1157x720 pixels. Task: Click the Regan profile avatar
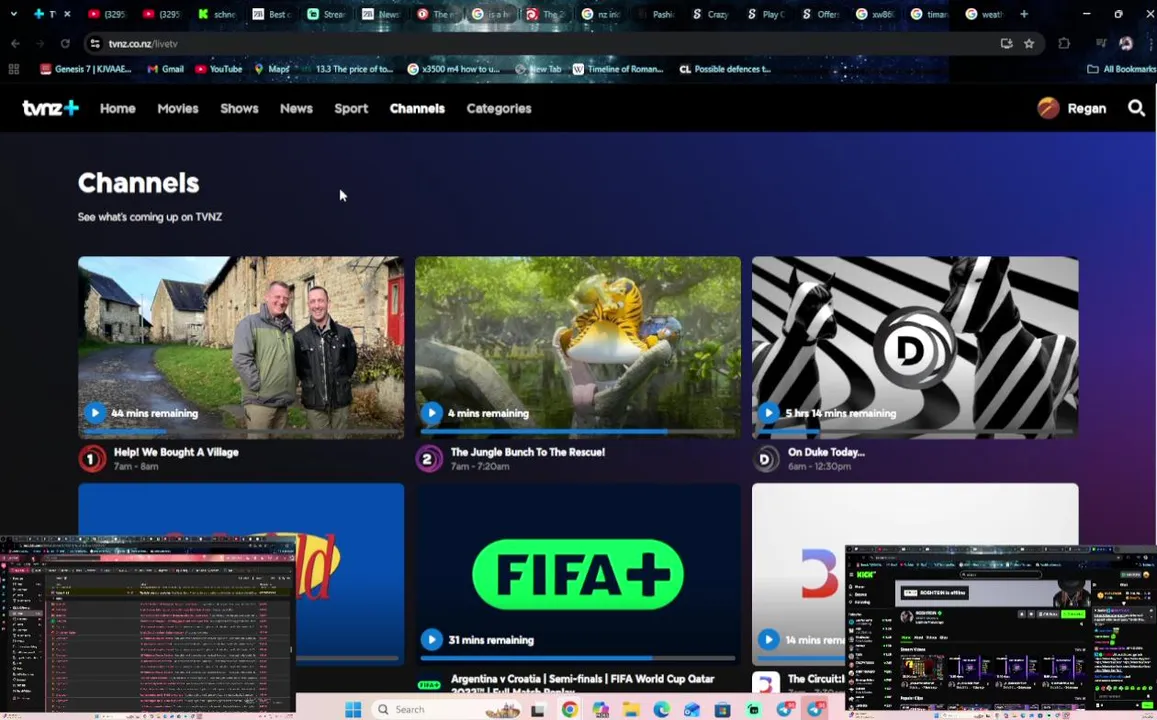(x=1048, y=108)
